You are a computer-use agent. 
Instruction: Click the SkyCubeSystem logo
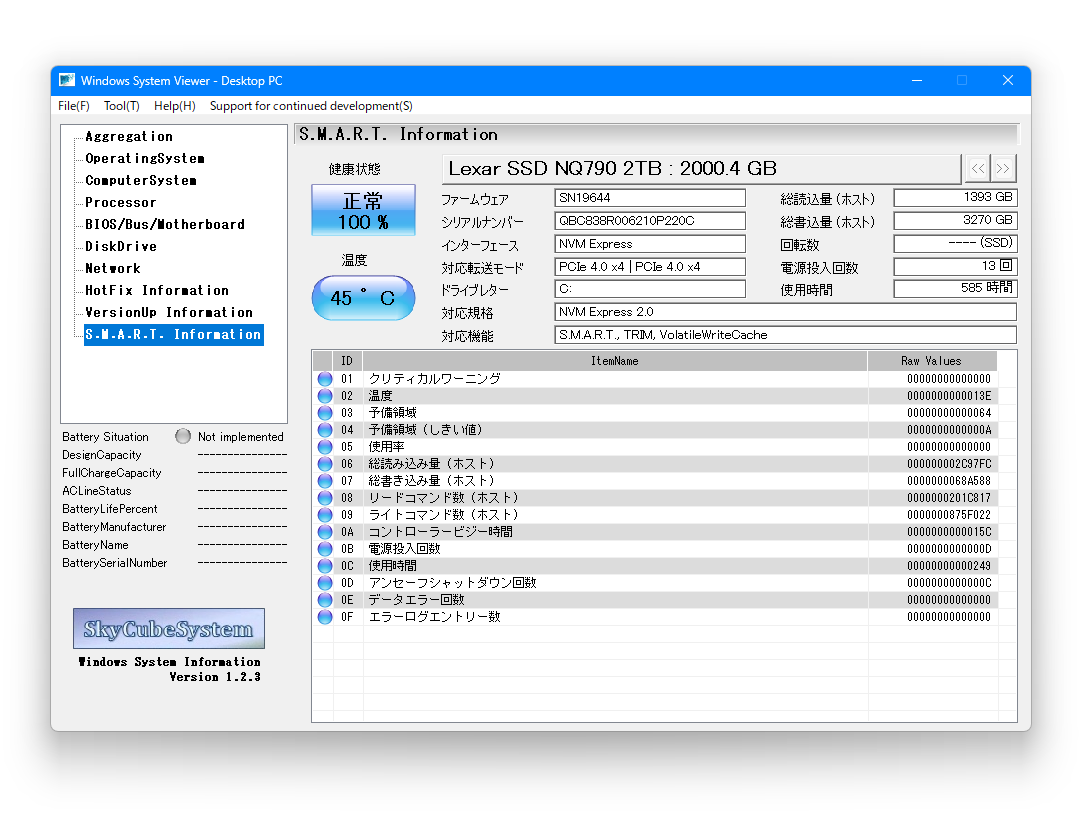coord(168,628)
